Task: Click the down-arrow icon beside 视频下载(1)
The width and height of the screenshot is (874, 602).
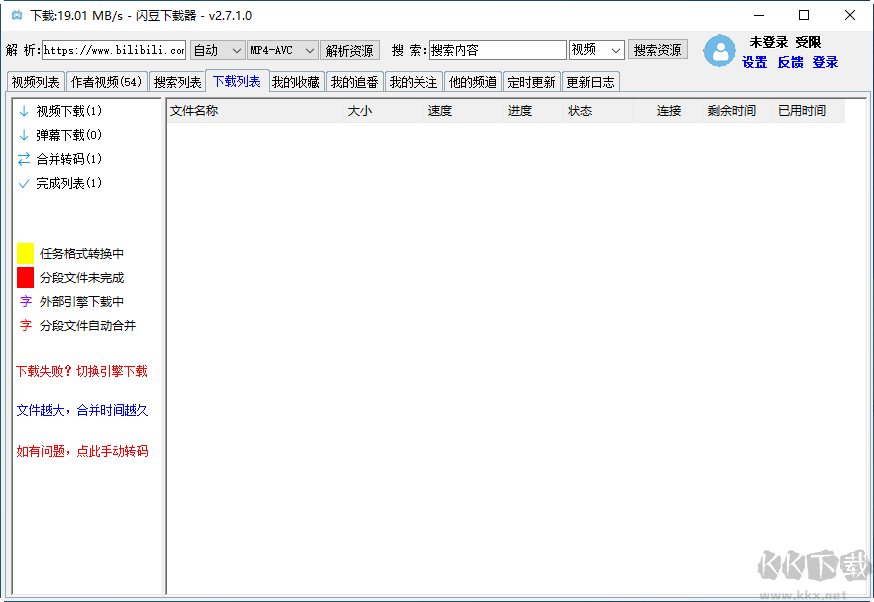Action: point(24,111)
